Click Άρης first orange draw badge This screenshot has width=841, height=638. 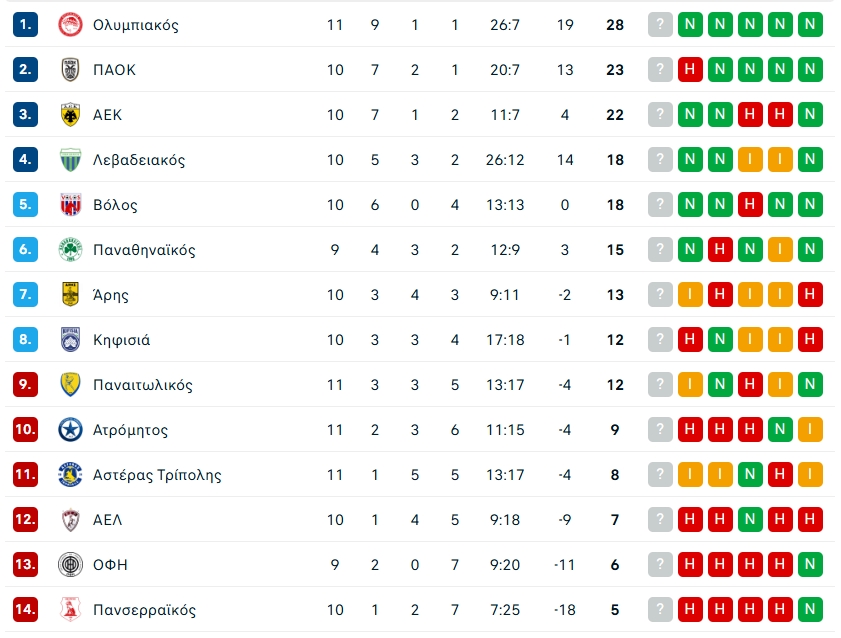[690, 295]
